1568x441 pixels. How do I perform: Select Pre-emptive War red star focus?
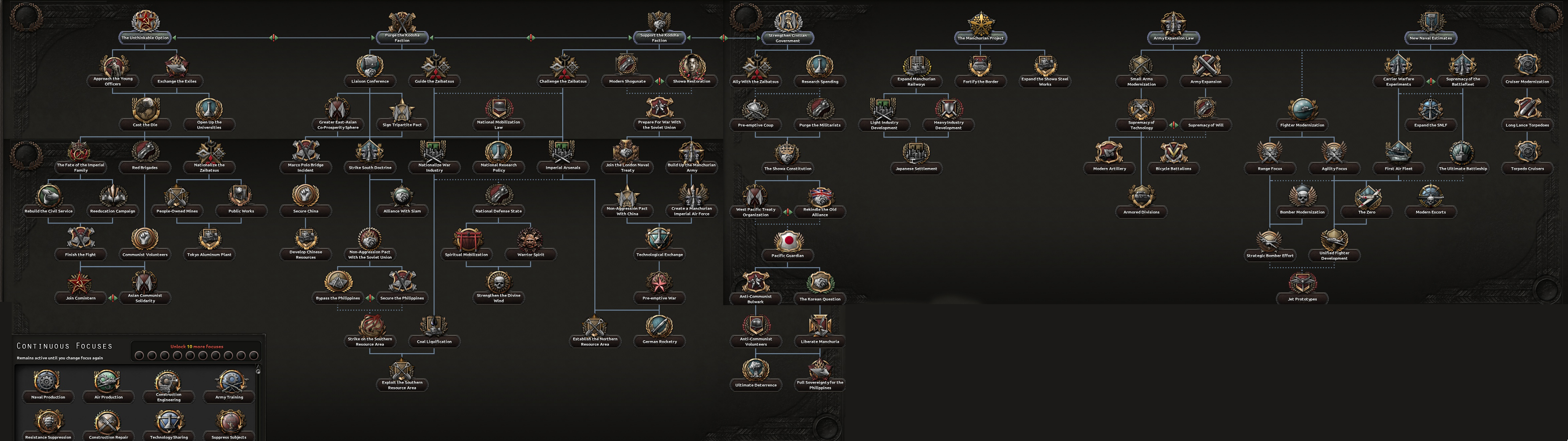pyautogui.click(x=659, y=287)
